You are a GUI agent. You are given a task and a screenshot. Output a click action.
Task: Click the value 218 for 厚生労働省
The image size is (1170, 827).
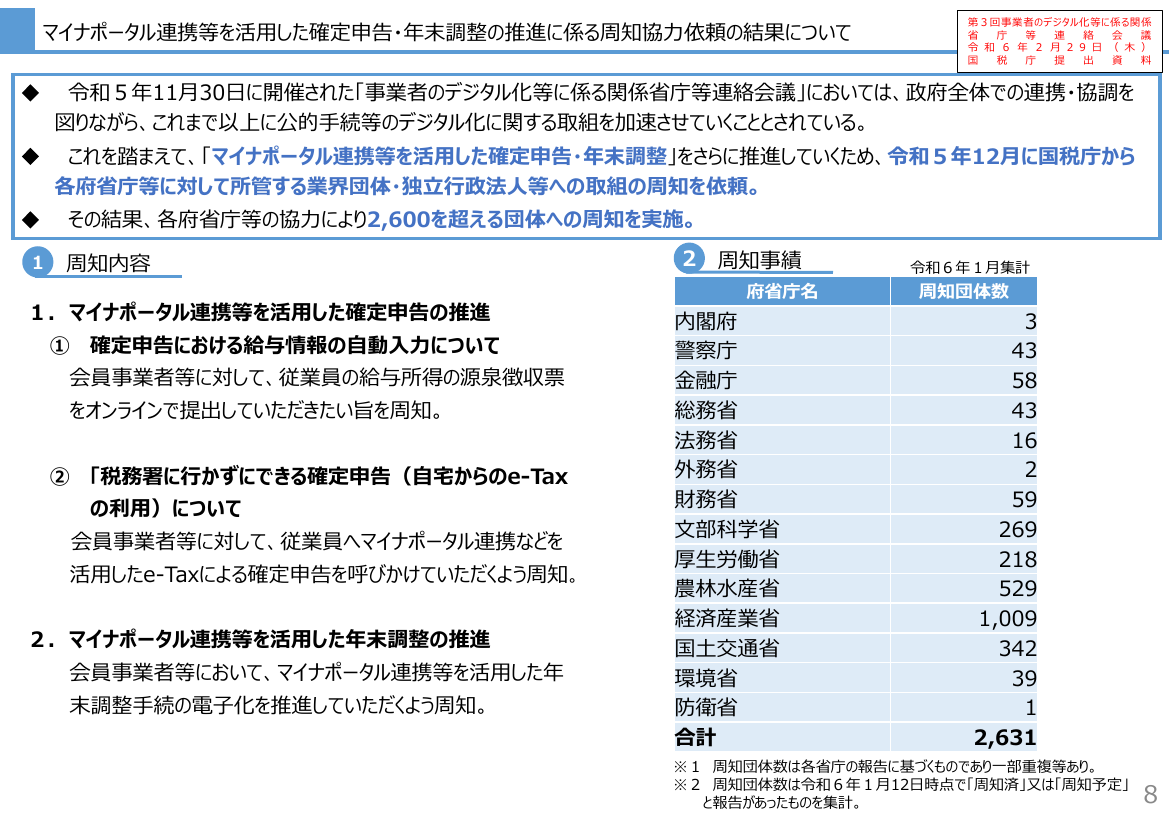1018,558
